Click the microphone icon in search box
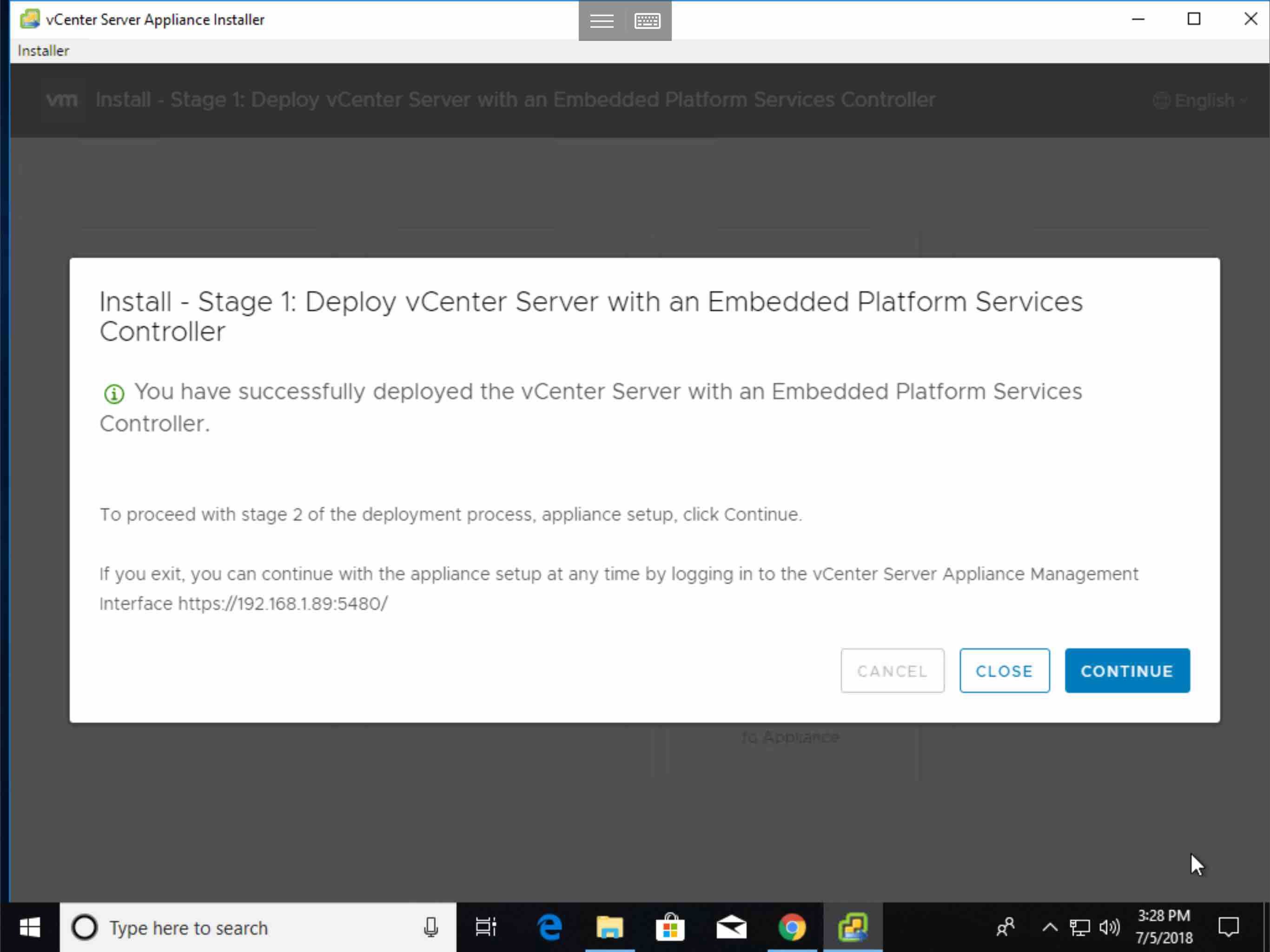Viewport: 1270px width, 952px height. [430, 927]
